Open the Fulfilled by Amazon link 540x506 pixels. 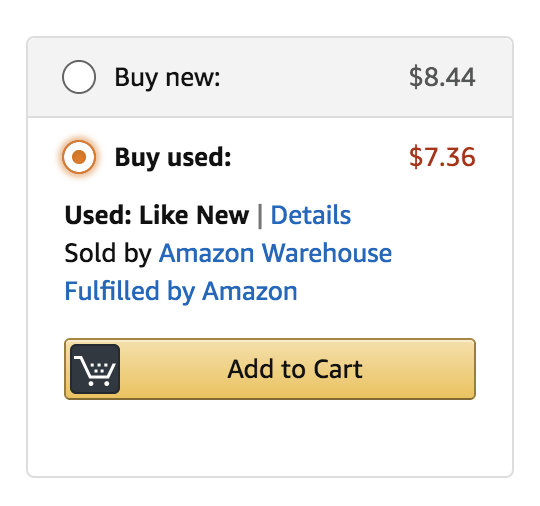pos(181,291)
